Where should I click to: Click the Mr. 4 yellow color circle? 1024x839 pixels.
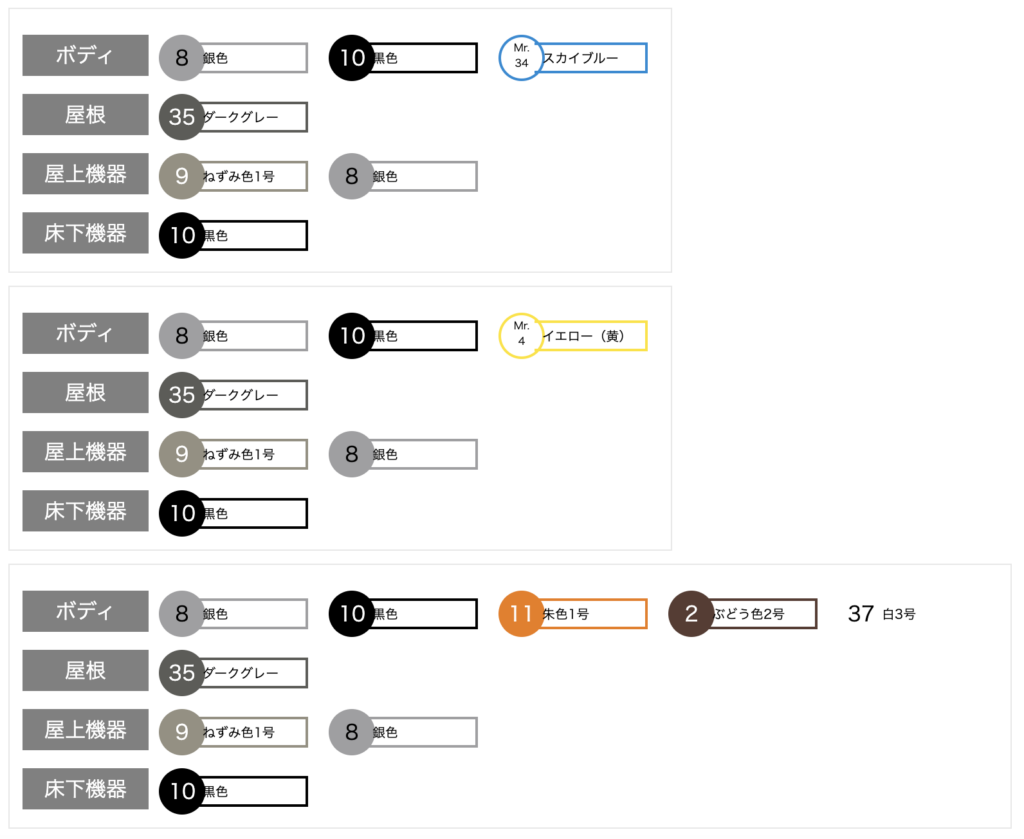[521, 336]
